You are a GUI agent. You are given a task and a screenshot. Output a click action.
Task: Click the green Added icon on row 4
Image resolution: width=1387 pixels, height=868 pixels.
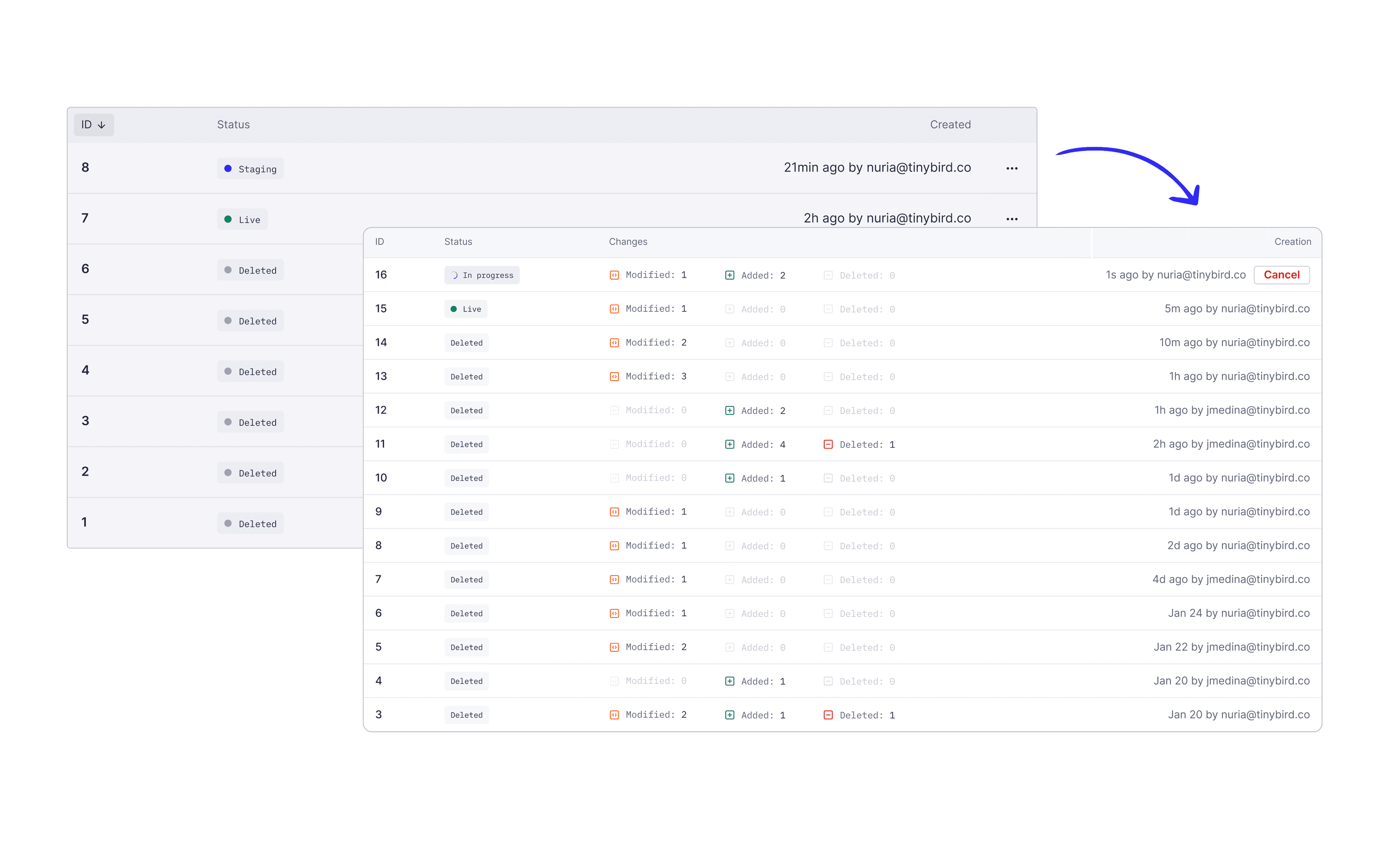[x=730, y=681]
